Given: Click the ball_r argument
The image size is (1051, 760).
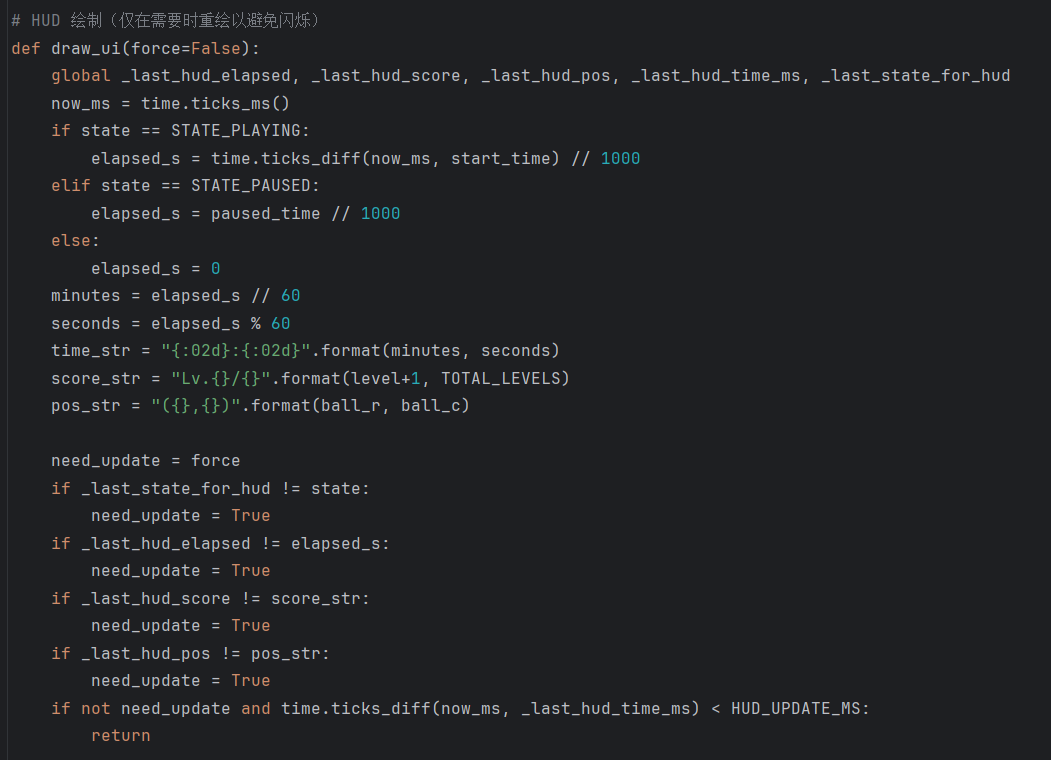Looking at the screenshot, I should click(x=356, y=406).
